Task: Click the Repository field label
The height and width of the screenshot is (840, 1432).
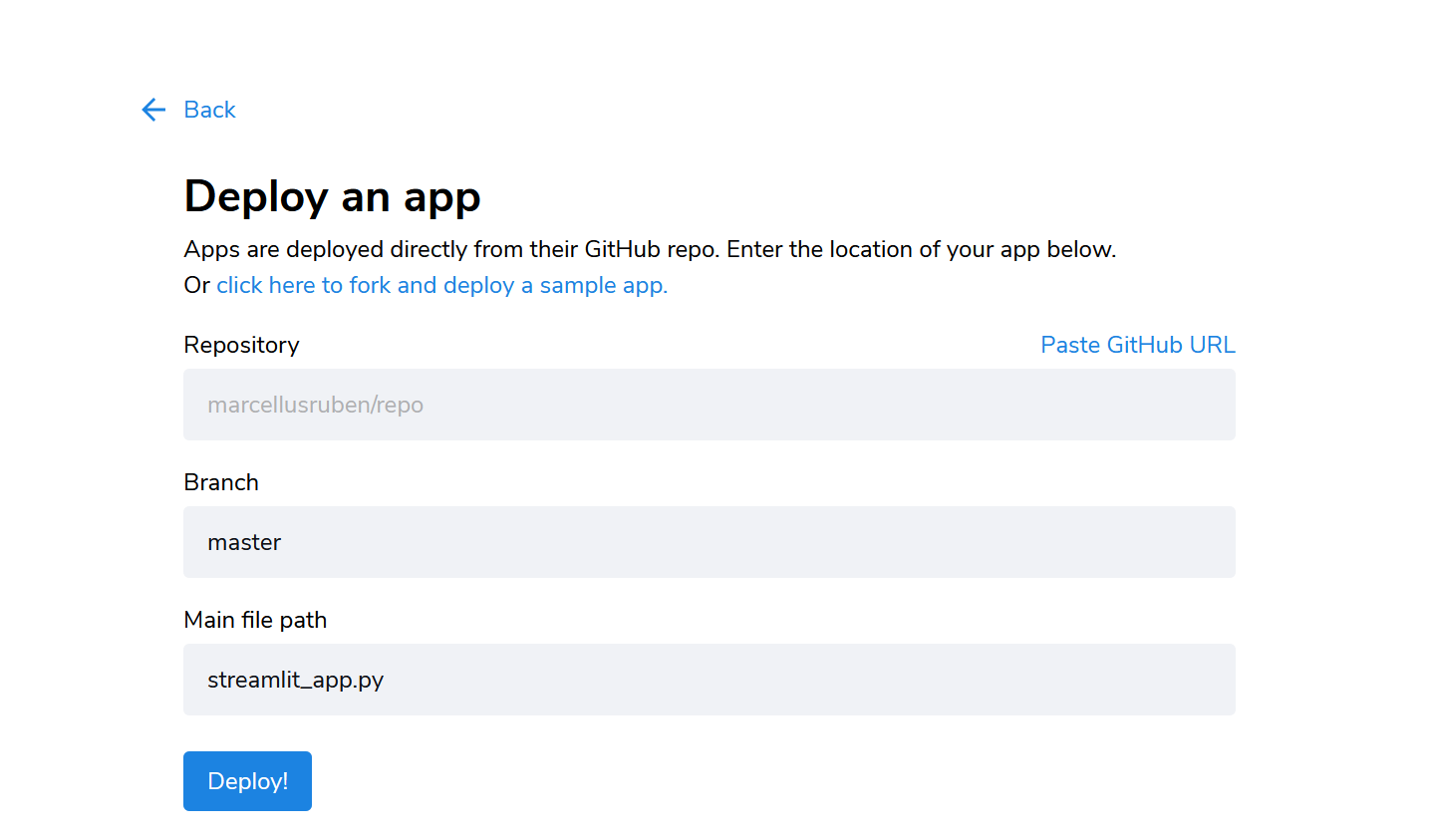Action: (241, 346)
